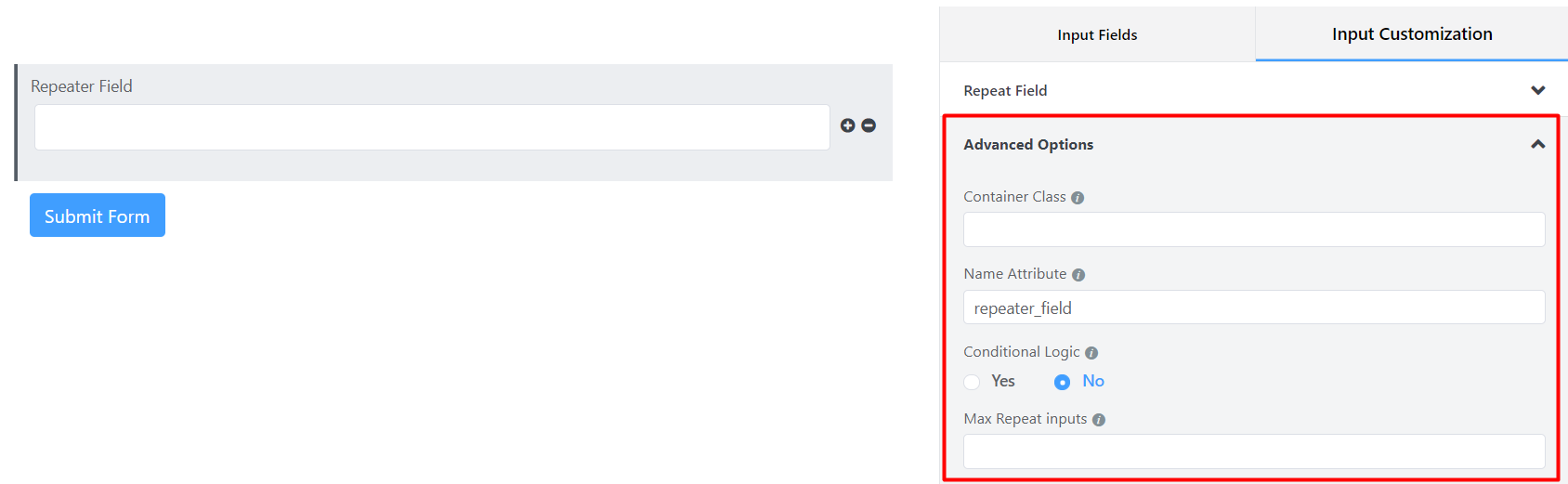This screenshot has width=1568, height=484.
Task: Select No for Conditional Logic
Action: (x=1063, y=382)
